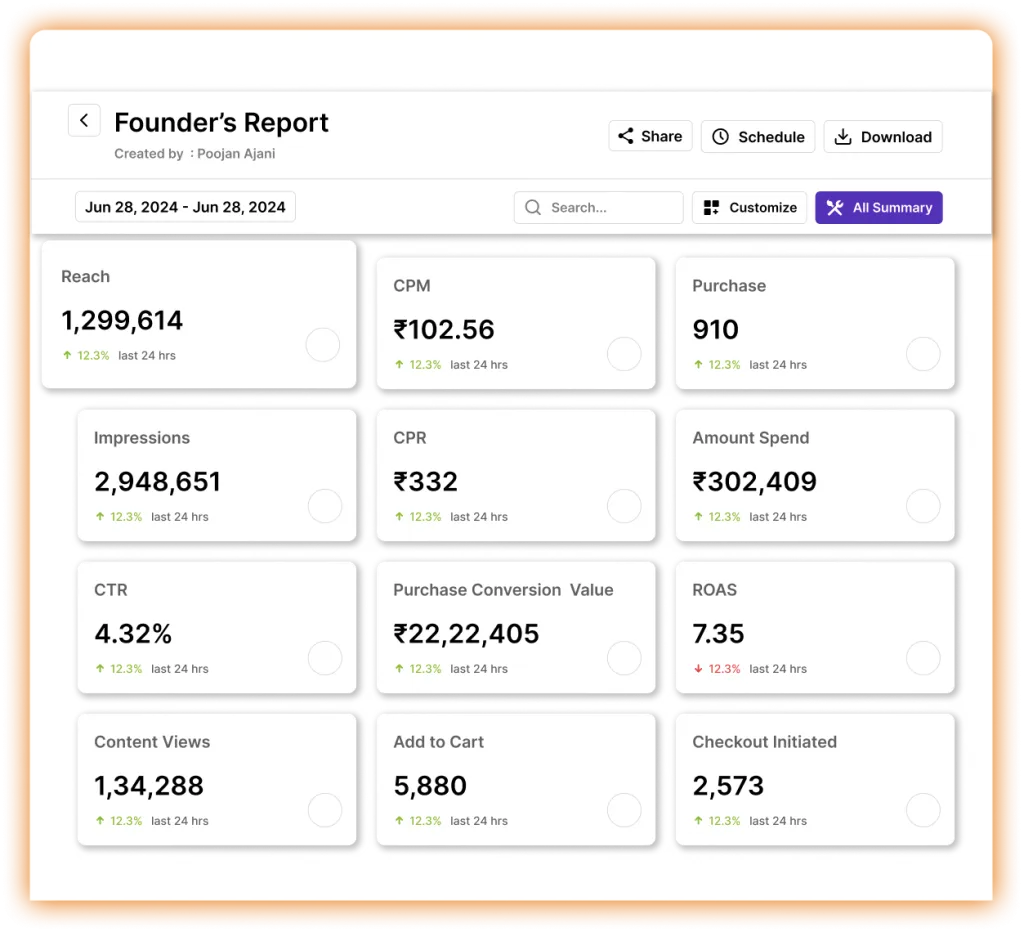
Task: Select the circle on the CTR card
Action: tap(325, 658)
